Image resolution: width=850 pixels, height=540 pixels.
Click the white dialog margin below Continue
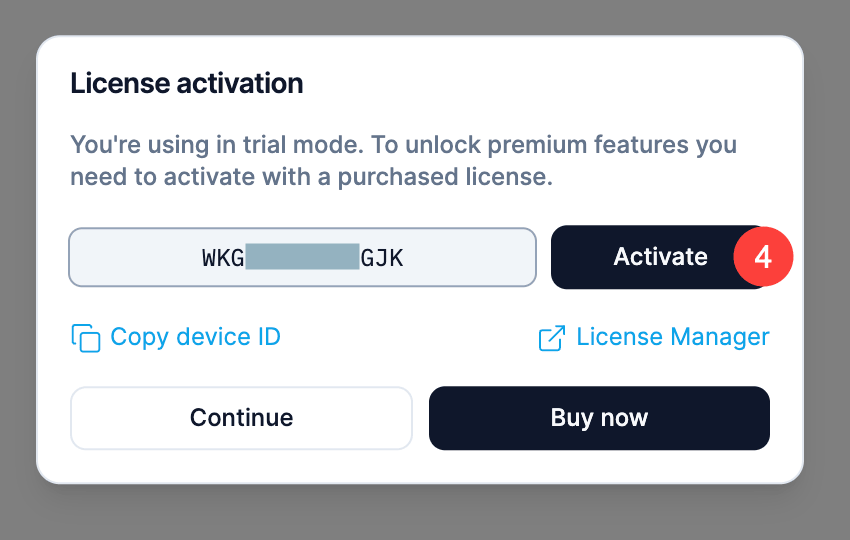(x=241, y=467)
